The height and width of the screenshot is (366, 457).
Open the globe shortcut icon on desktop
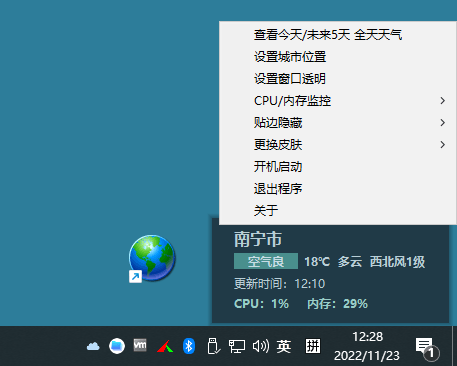click(152, 258)
